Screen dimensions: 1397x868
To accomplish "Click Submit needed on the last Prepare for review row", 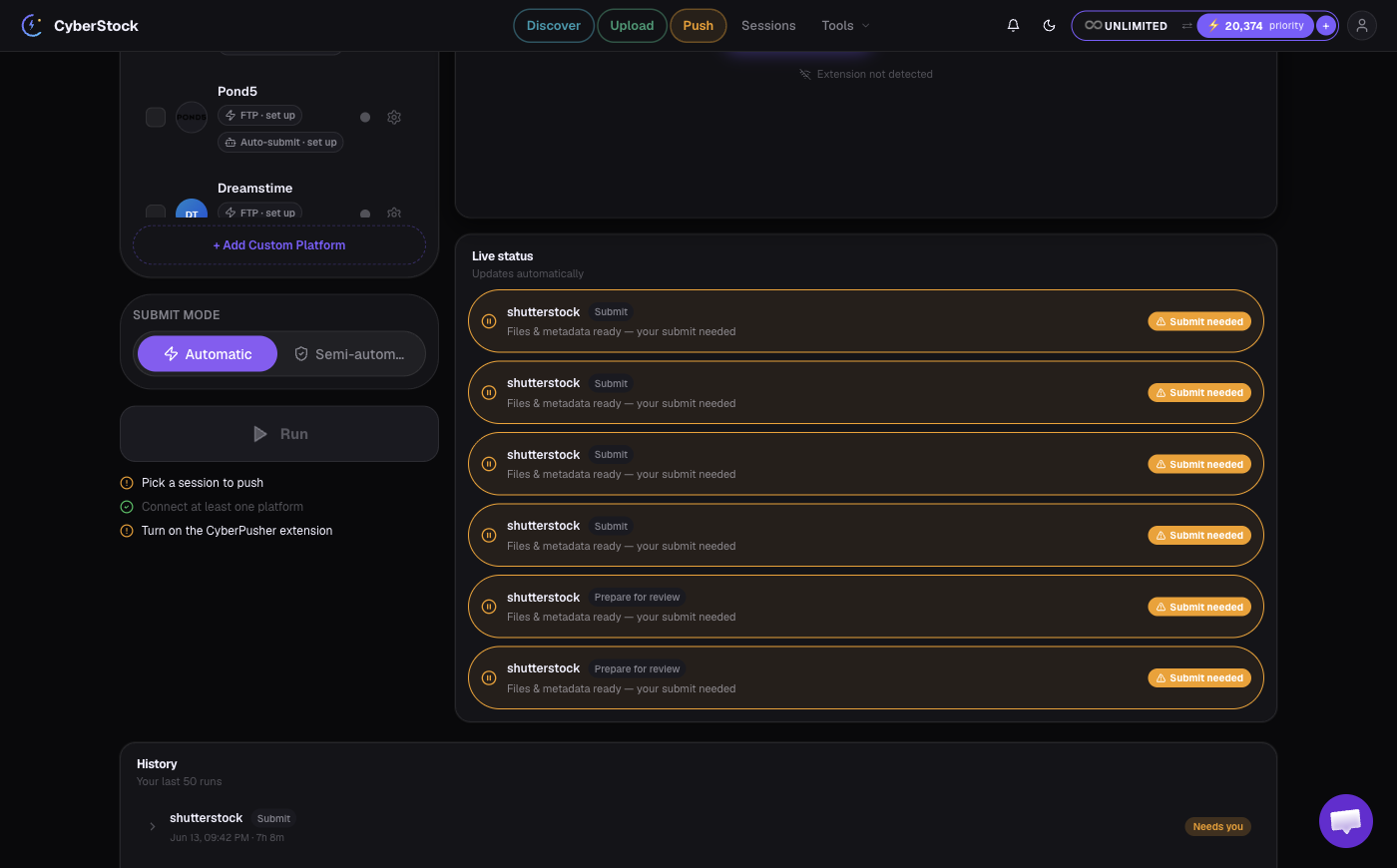I will pyautogui.click(x=1199, y=677).
